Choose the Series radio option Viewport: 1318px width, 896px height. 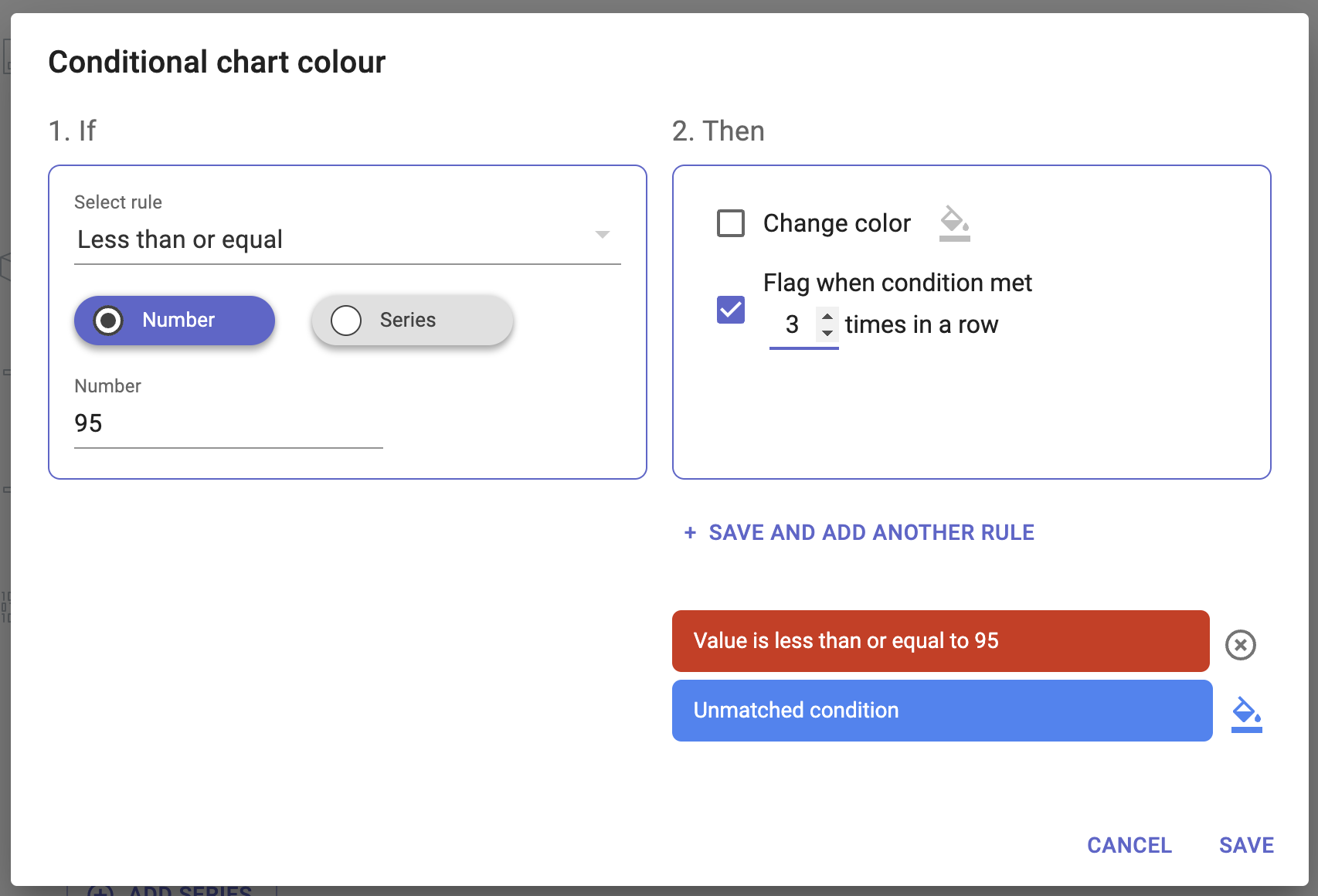click(x=346, y=321)
